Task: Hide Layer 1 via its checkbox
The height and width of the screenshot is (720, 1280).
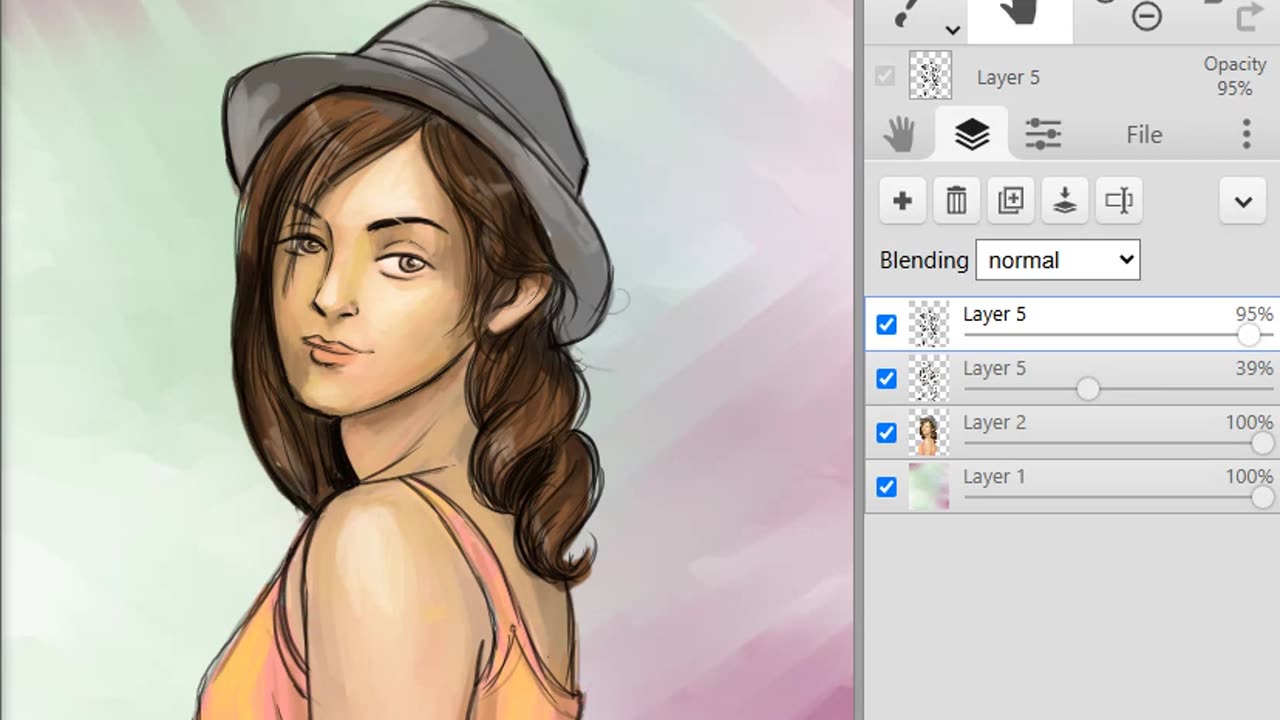Action: (886, 486)
